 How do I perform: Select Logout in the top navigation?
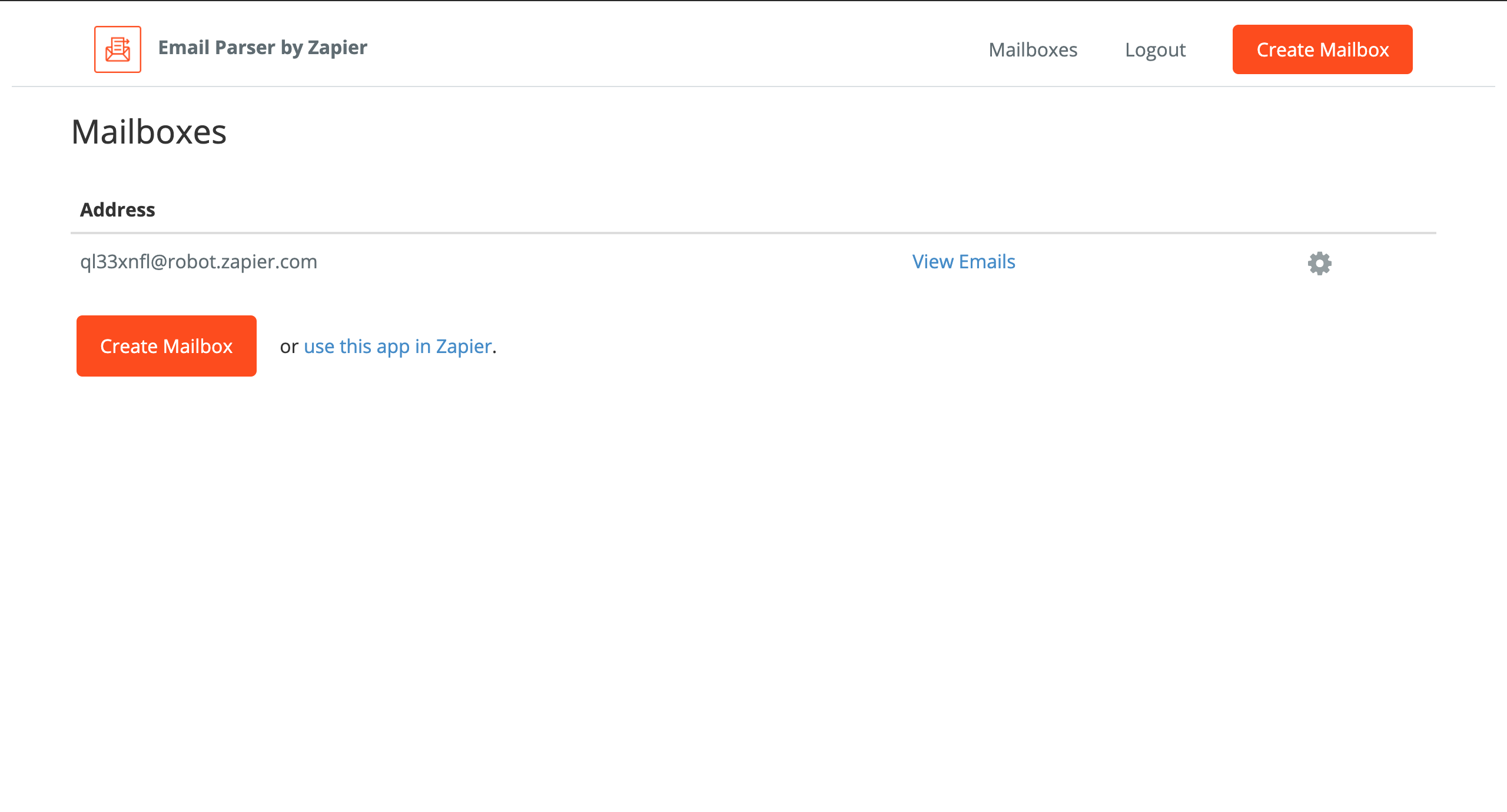tap(1155, 50)
